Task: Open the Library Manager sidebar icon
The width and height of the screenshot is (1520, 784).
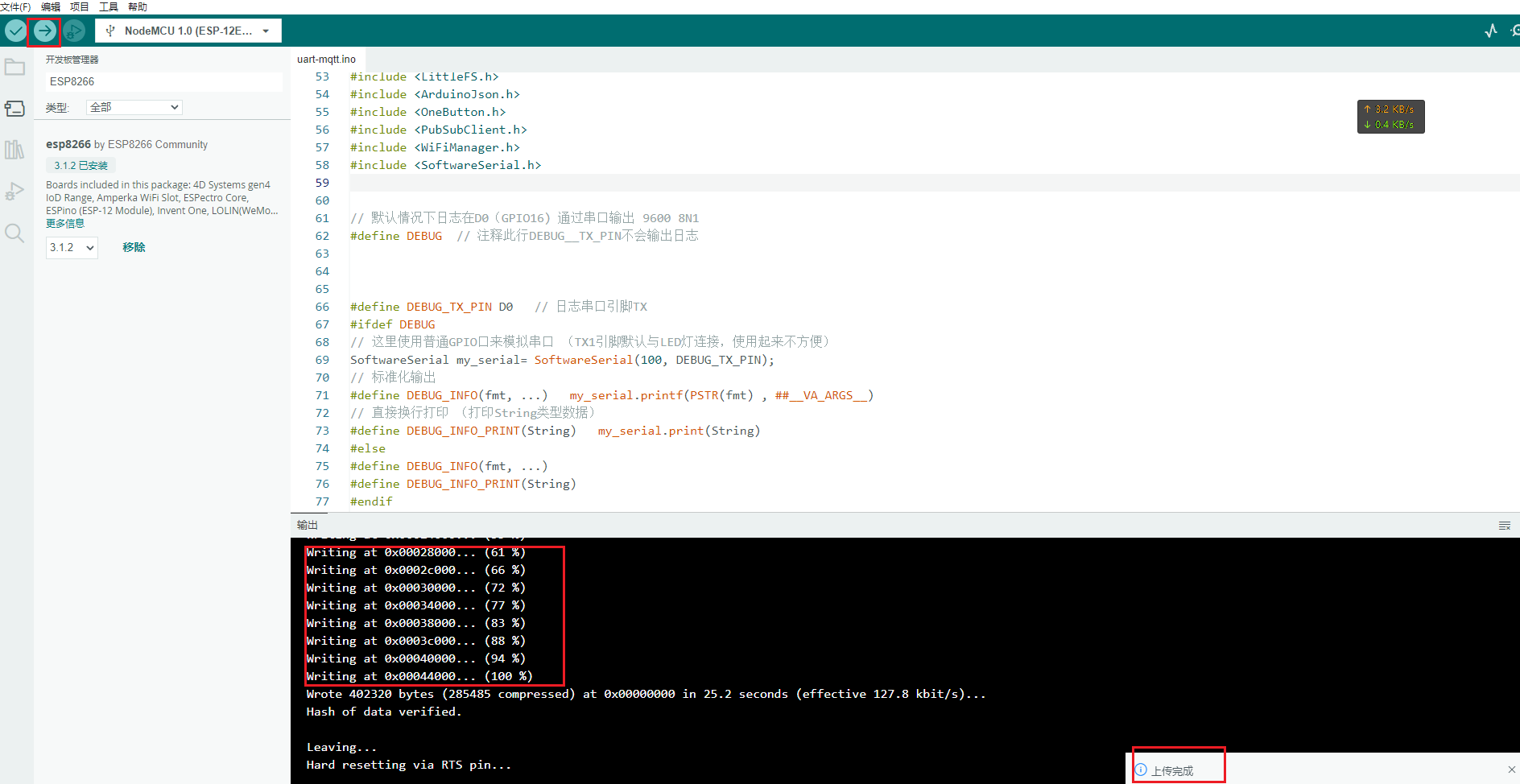Action: pyautogui.click(x=14, y=150)
